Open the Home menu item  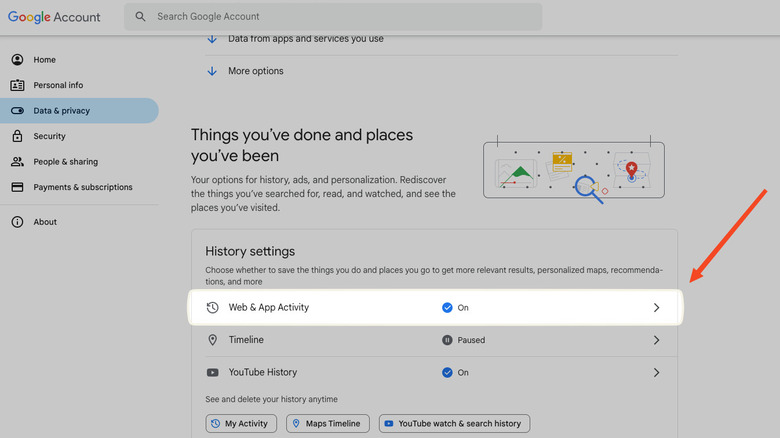44,60
